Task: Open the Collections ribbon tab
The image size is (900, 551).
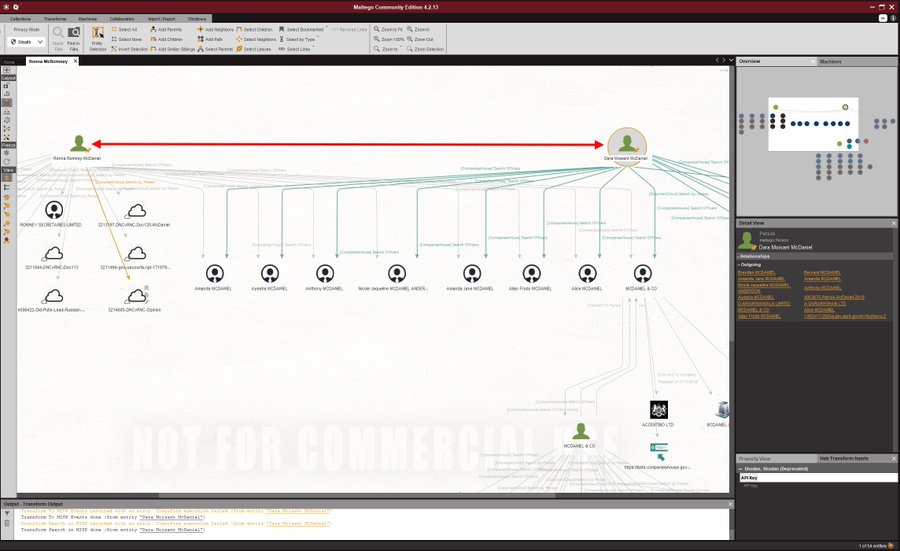Action: tap(20, 19)
